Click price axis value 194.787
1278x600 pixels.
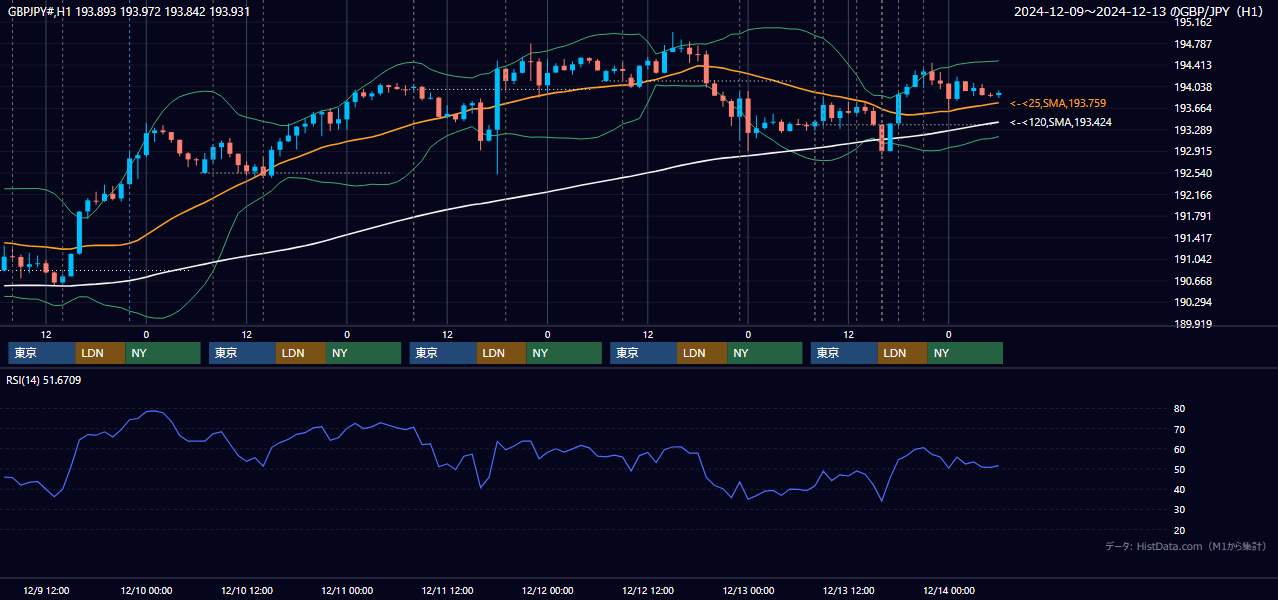[1193, 44]
